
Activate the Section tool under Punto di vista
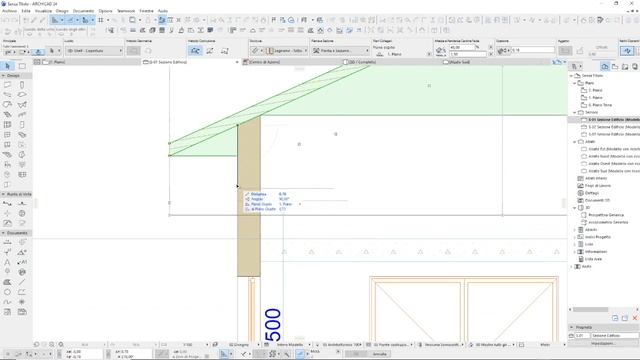pyautogui.click(x=7, y=203)
